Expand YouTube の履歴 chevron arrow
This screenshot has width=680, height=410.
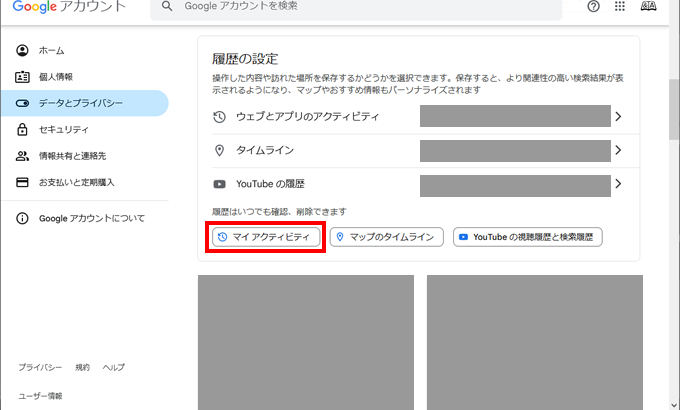click(618, 184)
